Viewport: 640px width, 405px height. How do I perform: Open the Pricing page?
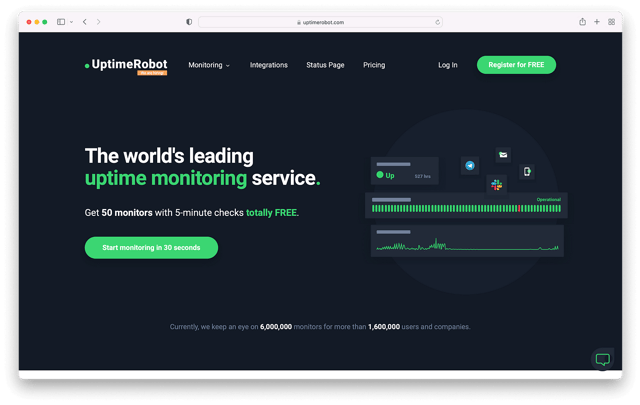(x=374, y=65)
